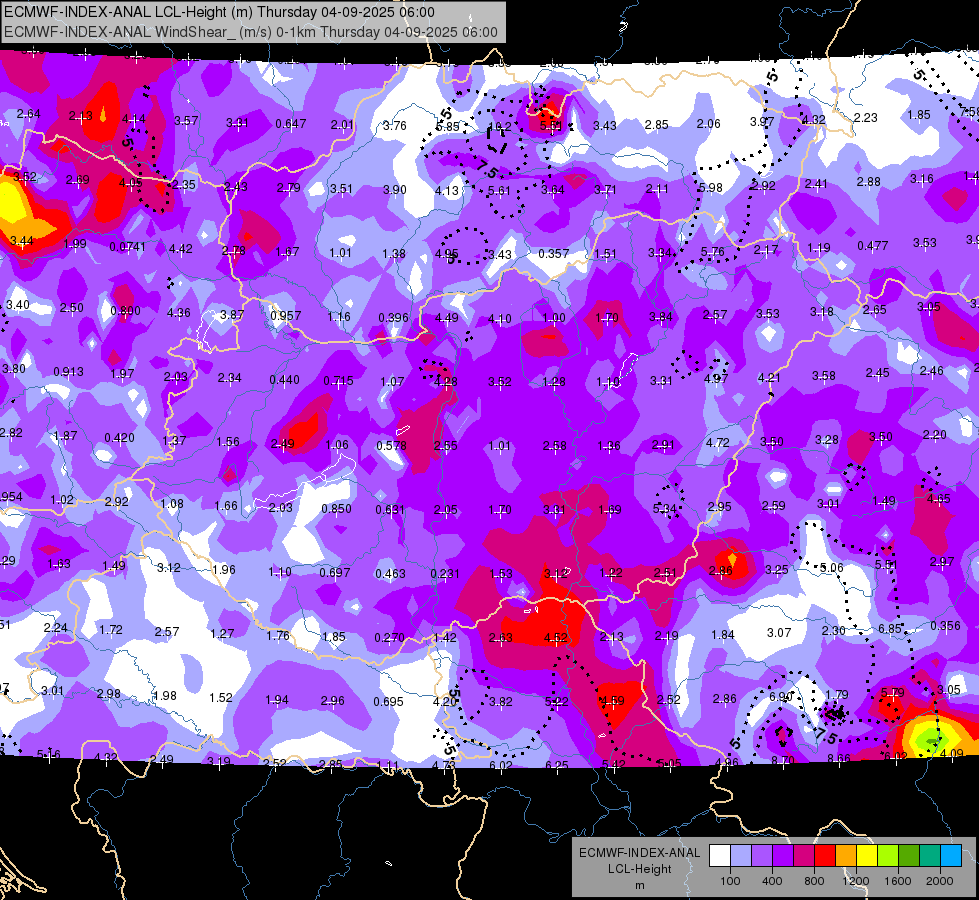Click the pale lavender legend swatch

[x=741, y=856]
